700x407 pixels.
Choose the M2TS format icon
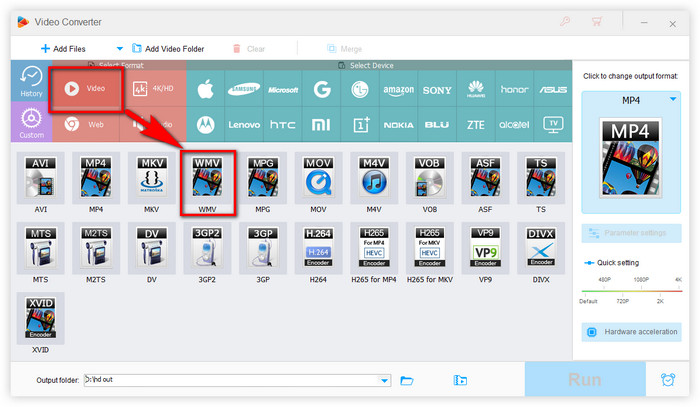pos(96,248)
